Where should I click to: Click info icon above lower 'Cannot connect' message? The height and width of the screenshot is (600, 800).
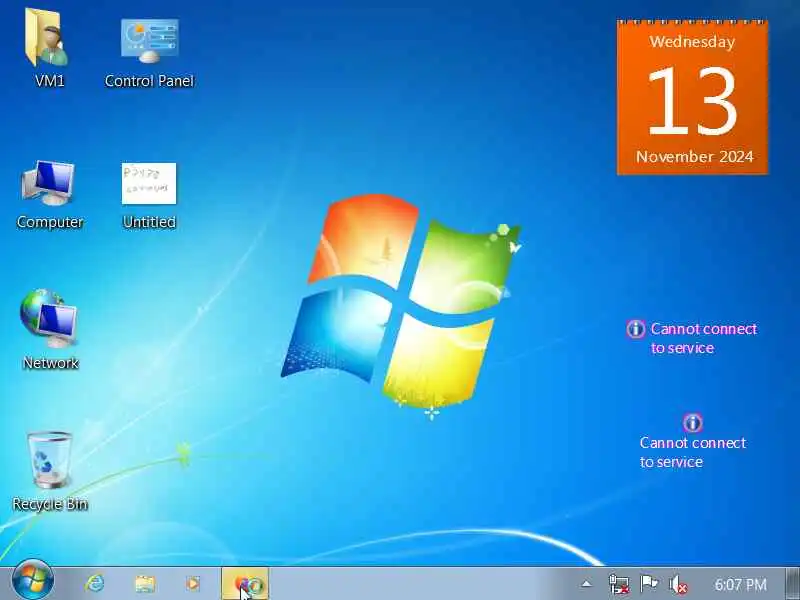tap(692, 422)
